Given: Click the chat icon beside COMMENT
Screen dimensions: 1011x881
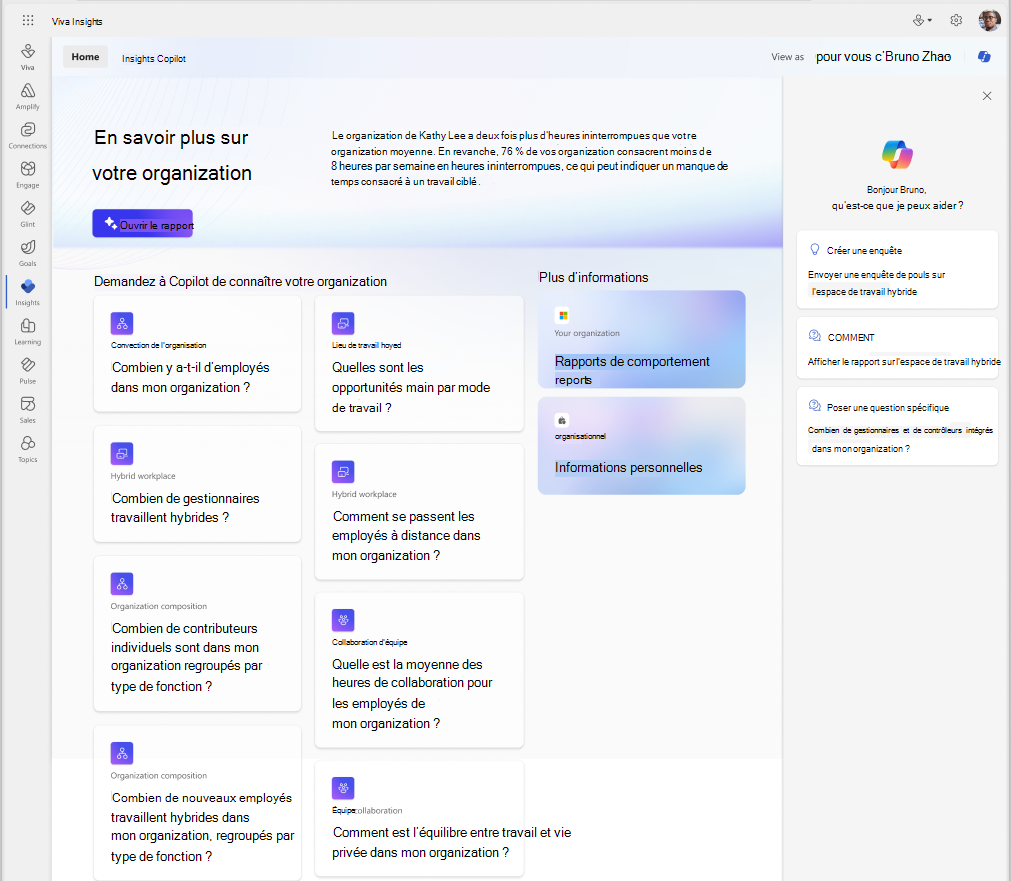Looking at the screenshot, I should click(x=815, y=336).
